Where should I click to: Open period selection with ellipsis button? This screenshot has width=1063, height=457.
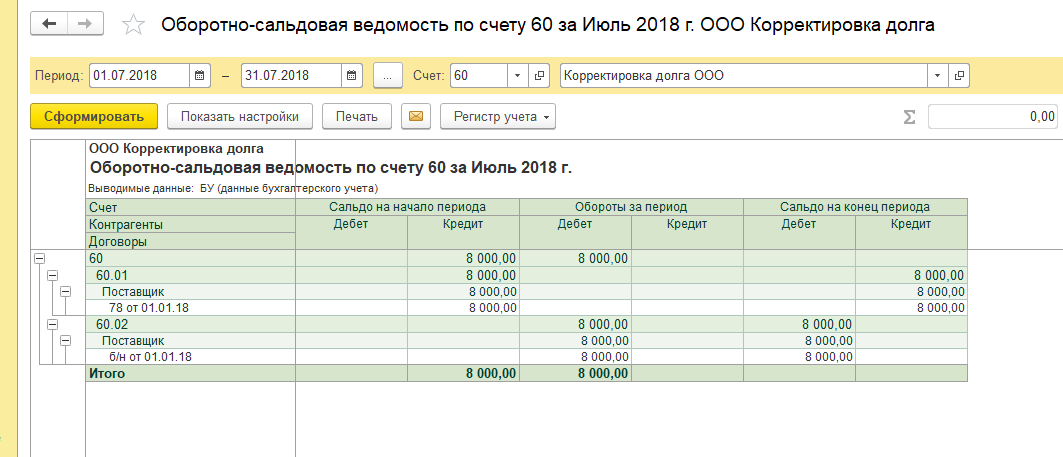click(x=388, y=75)
